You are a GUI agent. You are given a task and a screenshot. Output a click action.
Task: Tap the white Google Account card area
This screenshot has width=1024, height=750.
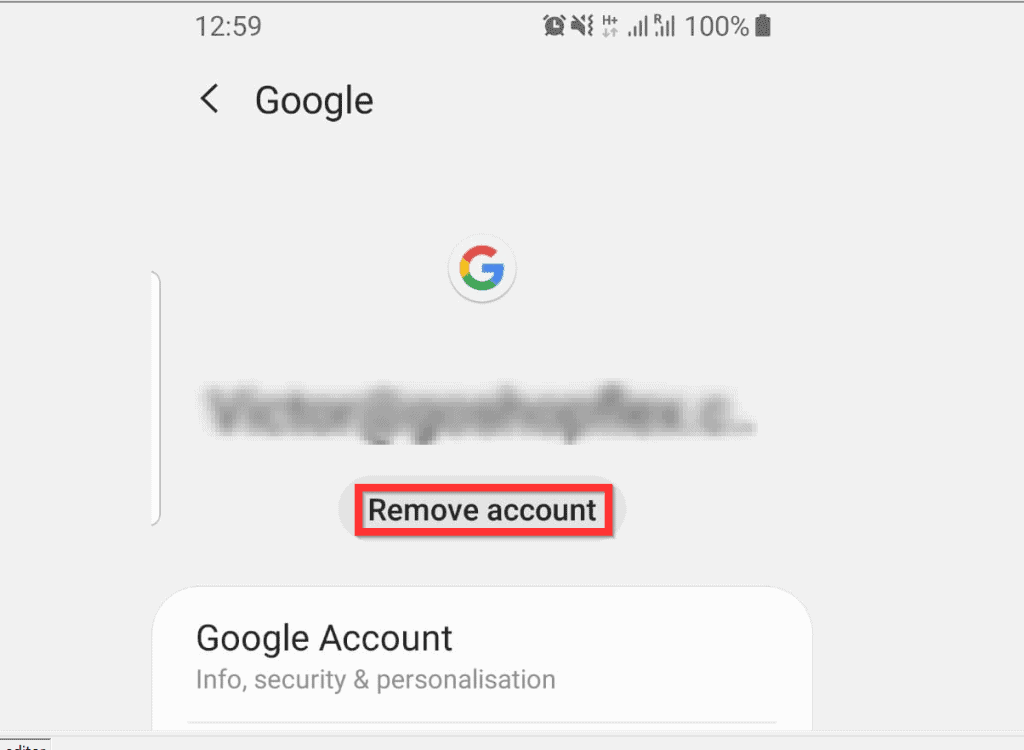pyautogui.click(x=482, y=659)
